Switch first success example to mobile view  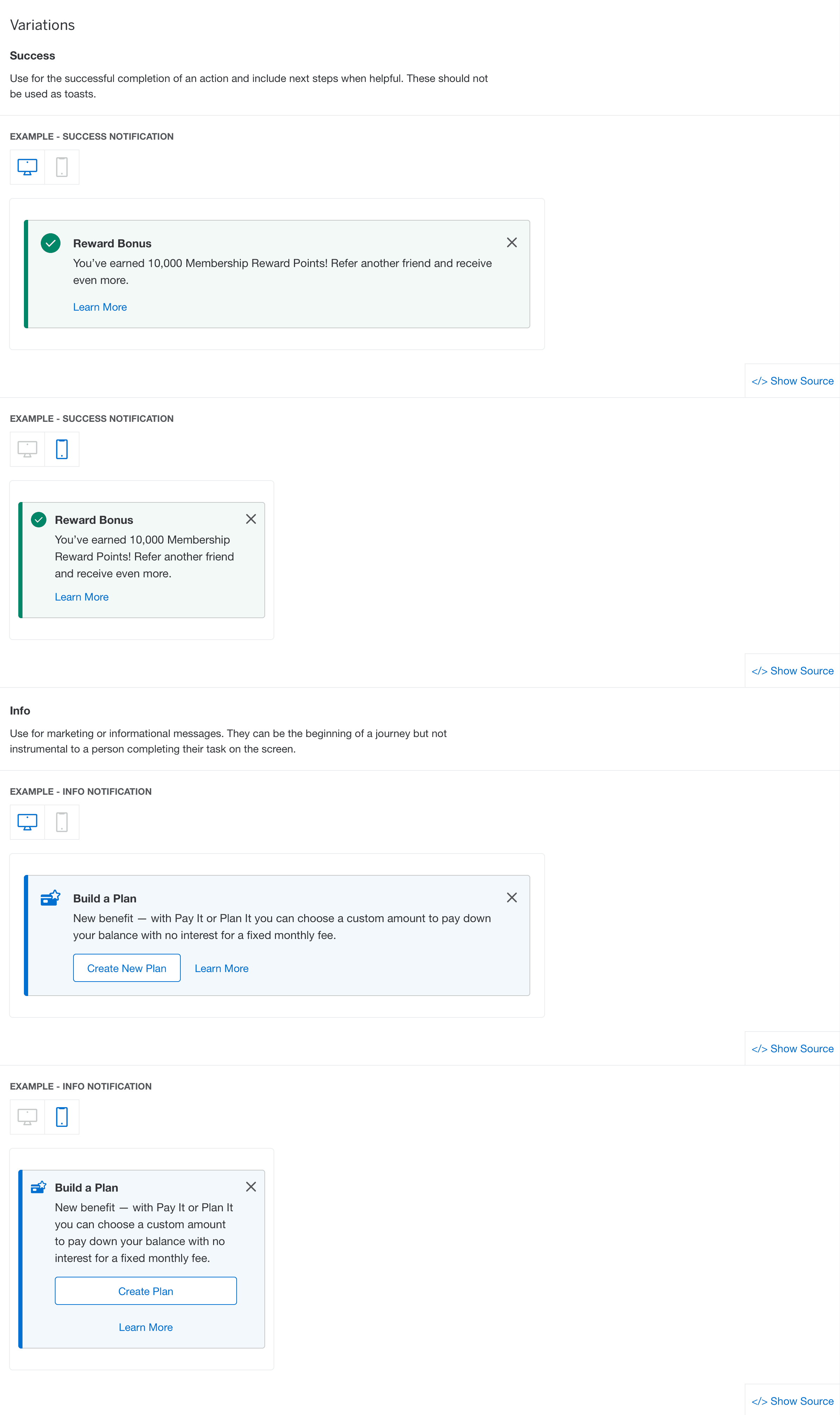click(62, 167)
